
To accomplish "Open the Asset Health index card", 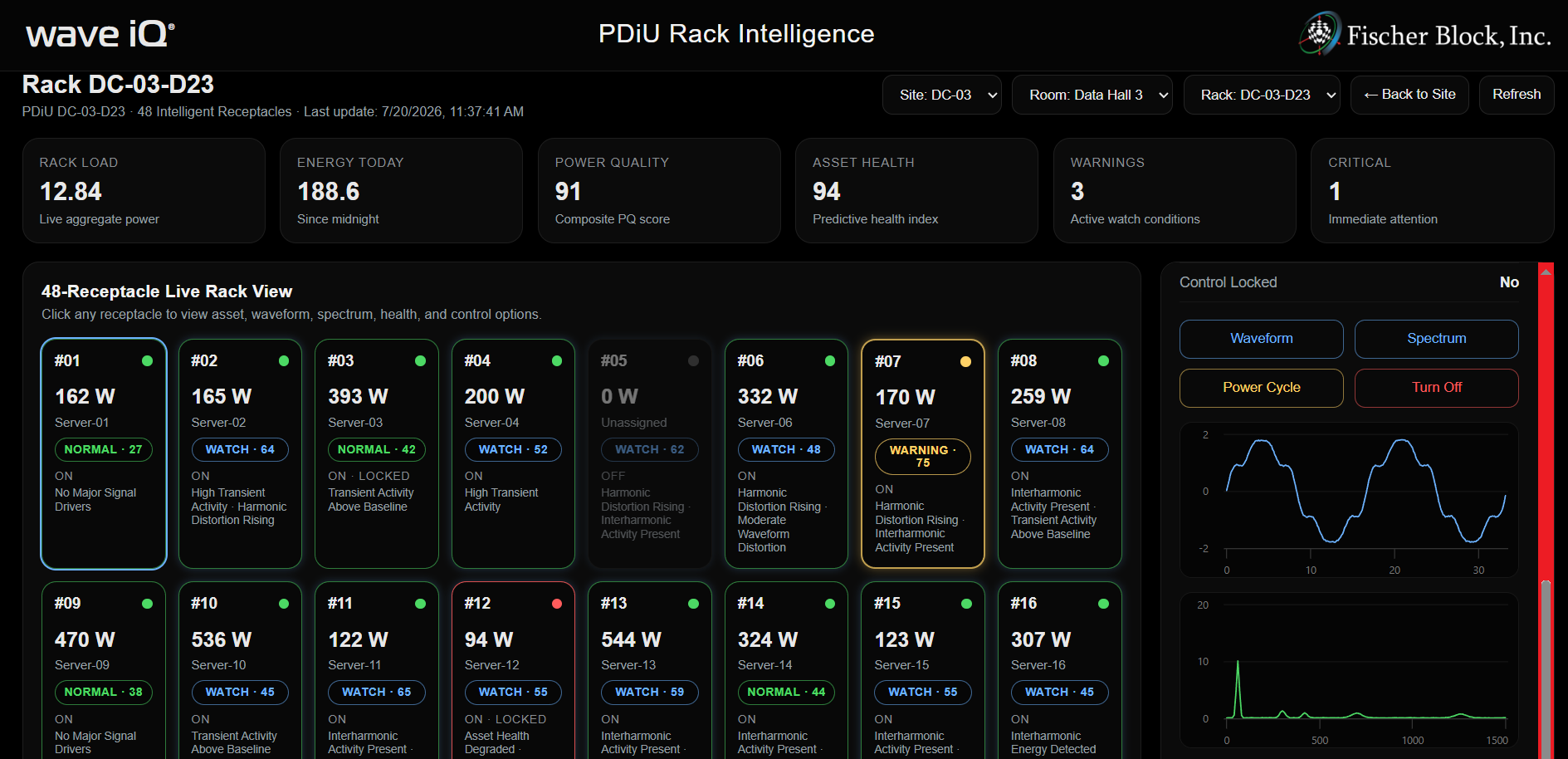I will (x=916, y=190).
